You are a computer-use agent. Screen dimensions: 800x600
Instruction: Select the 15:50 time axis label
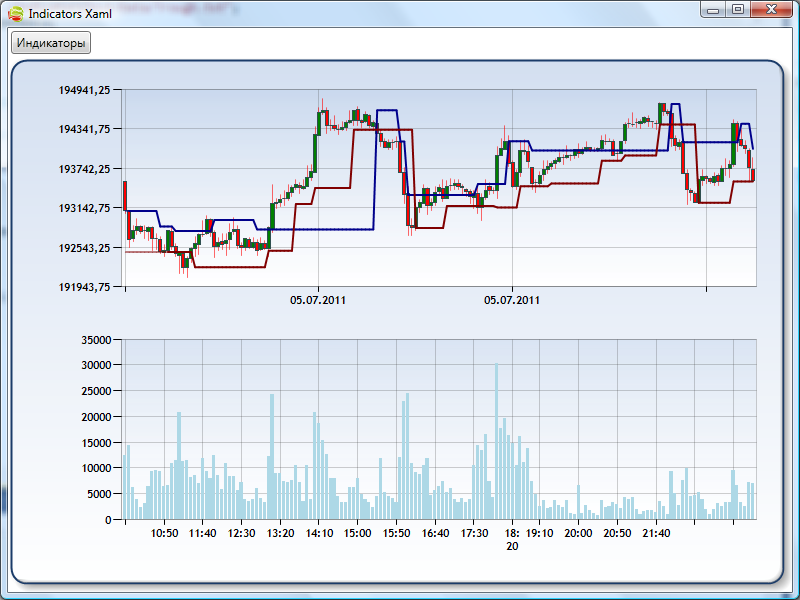[x=396, y=534]
